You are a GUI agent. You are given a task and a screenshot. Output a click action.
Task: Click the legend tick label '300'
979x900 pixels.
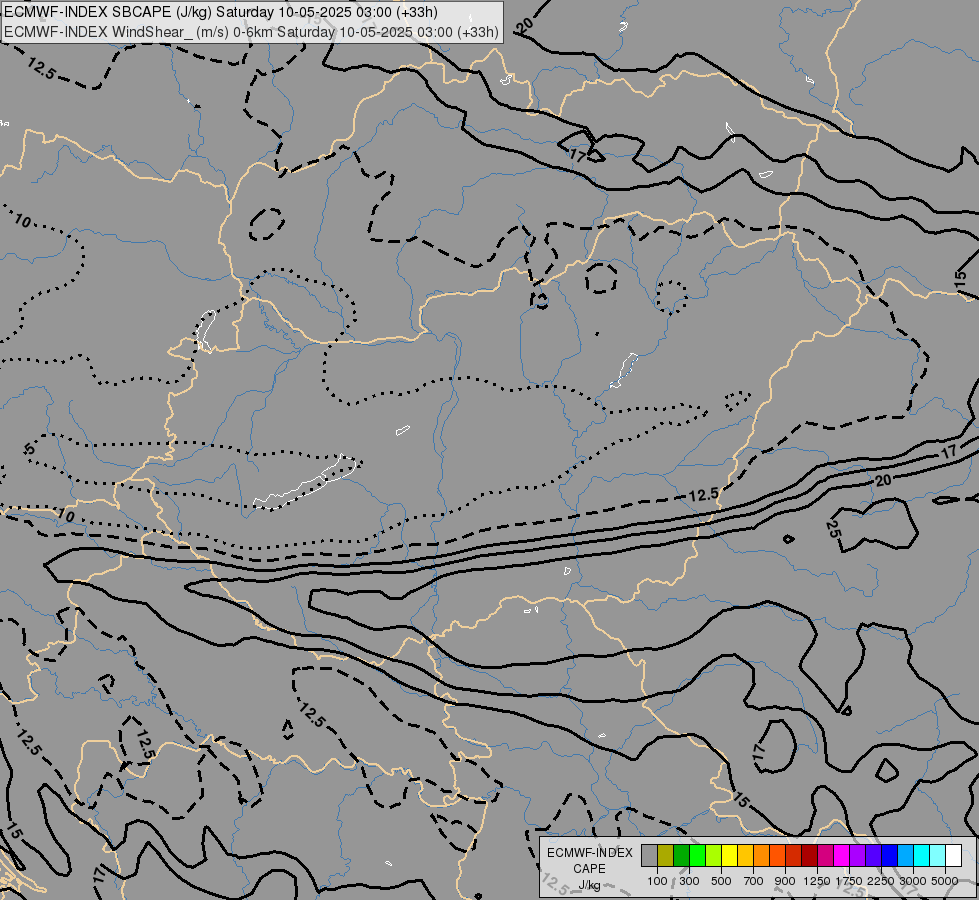(x=689, y=881)
